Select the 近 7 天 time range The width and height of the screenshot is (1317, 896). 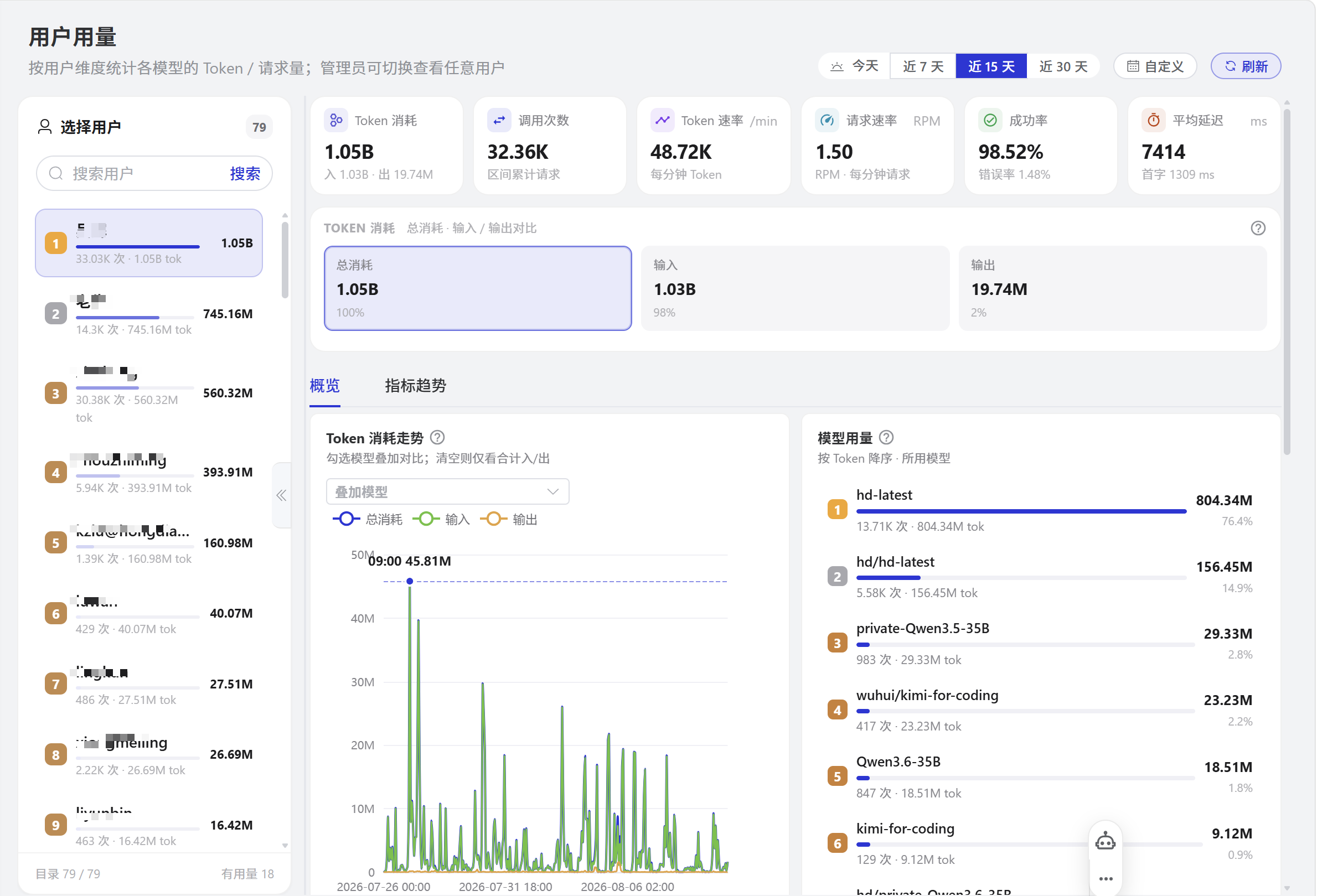coord(923,66)
